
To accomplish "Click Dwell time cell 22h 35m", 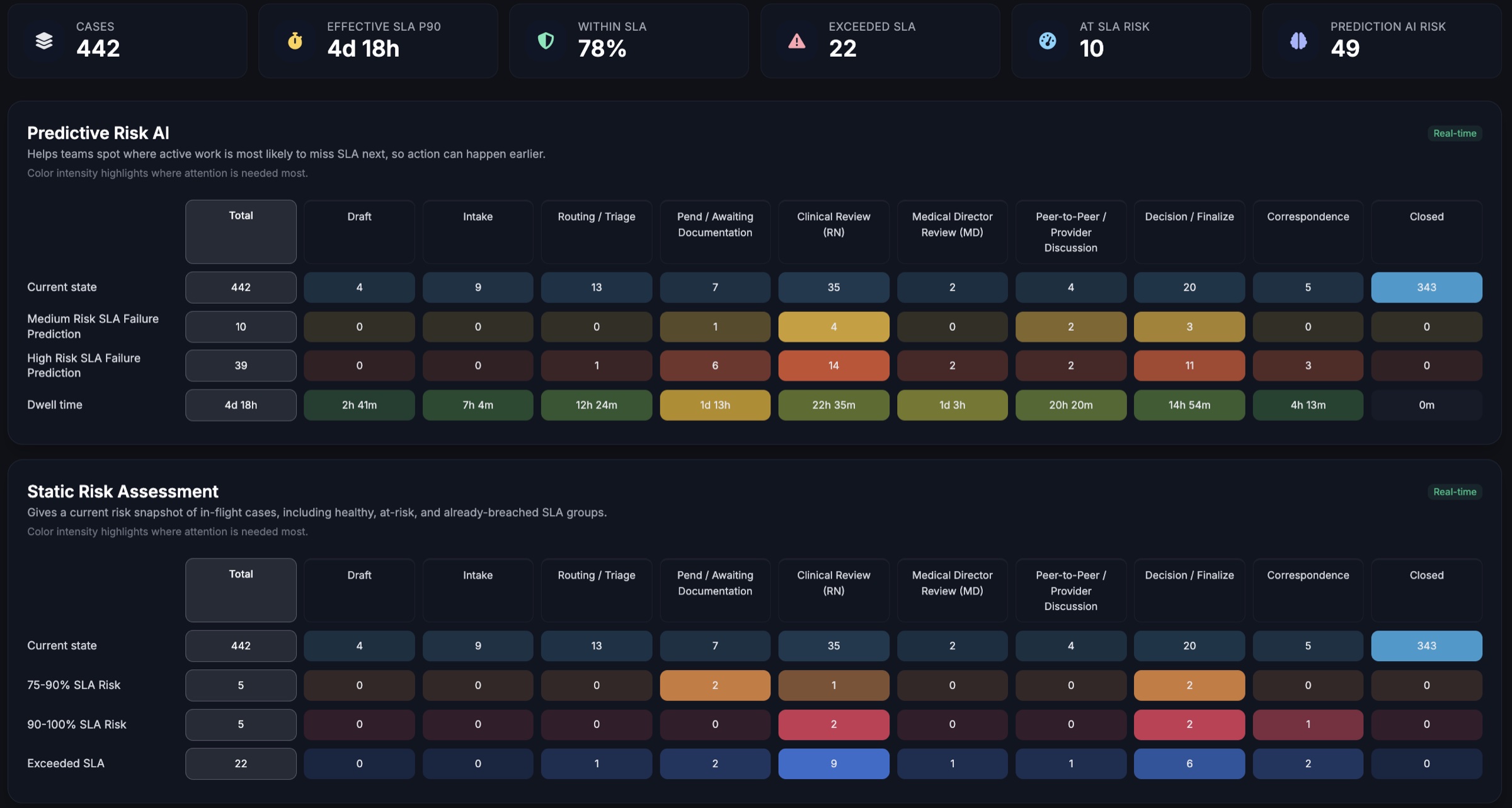I will click(833, 405).
